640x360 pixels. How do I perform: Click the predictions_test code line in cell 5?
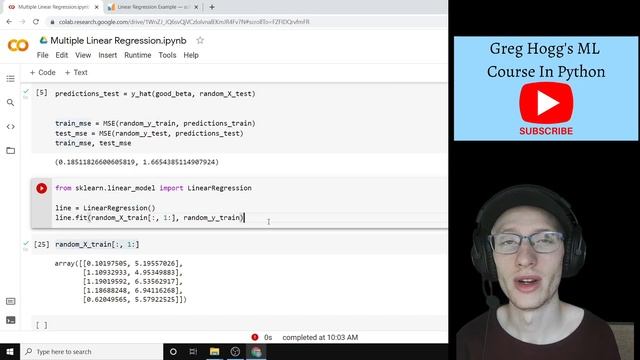coord(155,93)
